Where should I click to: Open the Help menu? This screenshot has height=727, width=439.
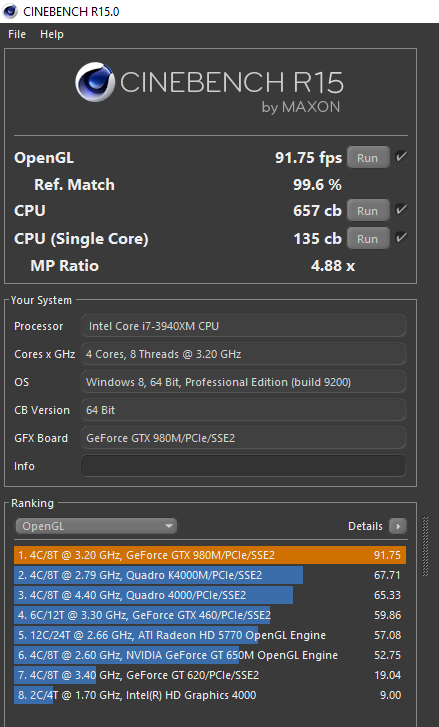pyautogui.click(x=51, y=34)
